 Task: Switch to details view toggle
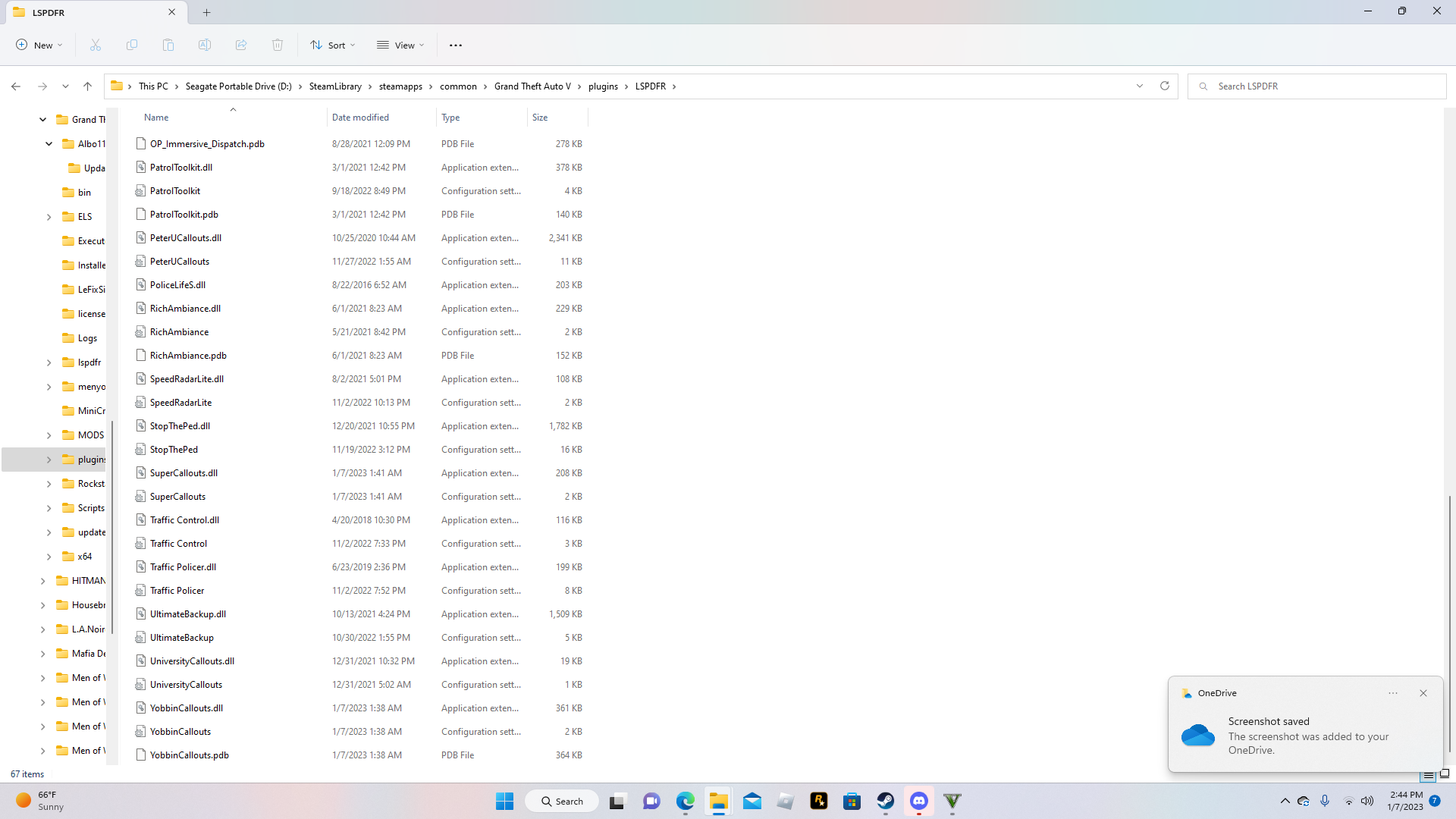coord(1429,775)
